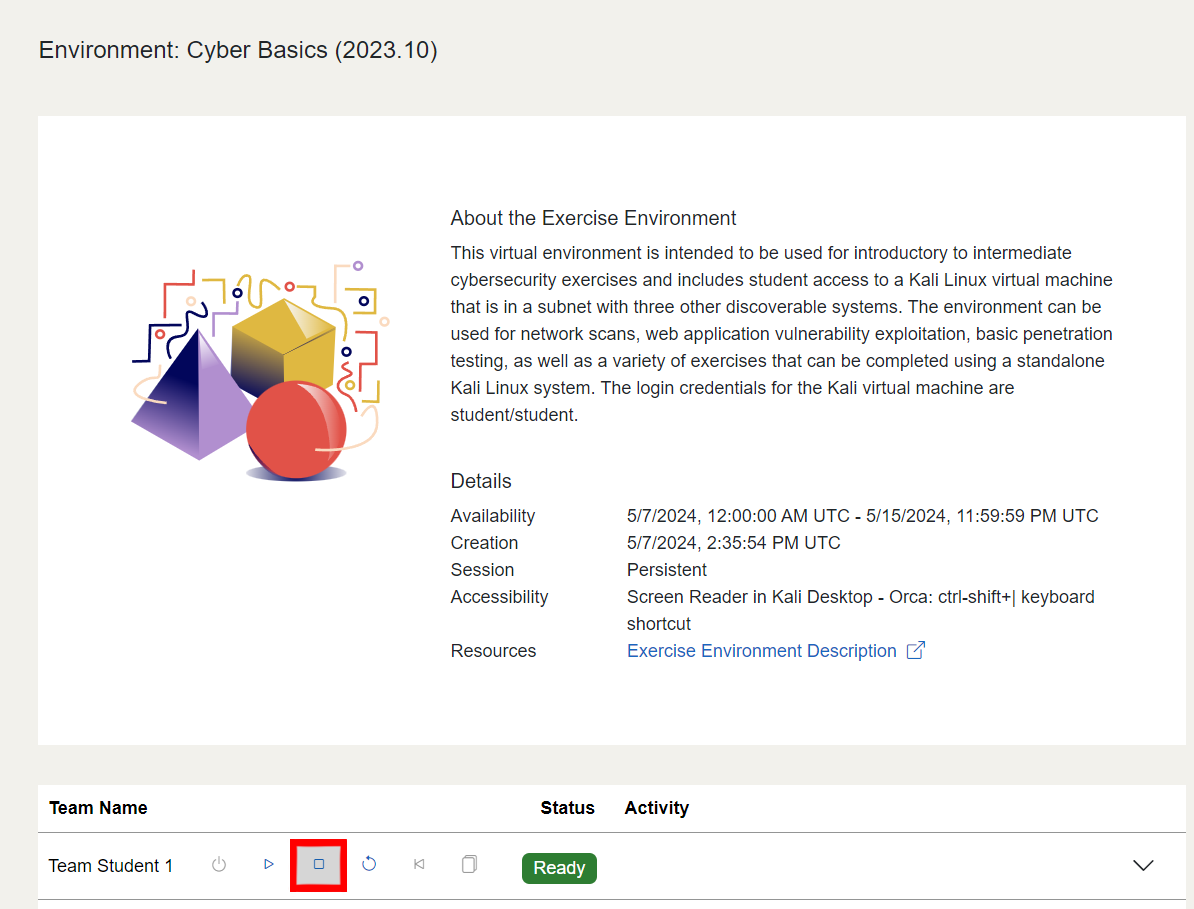1194x909 pixels.
Task: Click the Availability date range value
Action: [863, 516]
